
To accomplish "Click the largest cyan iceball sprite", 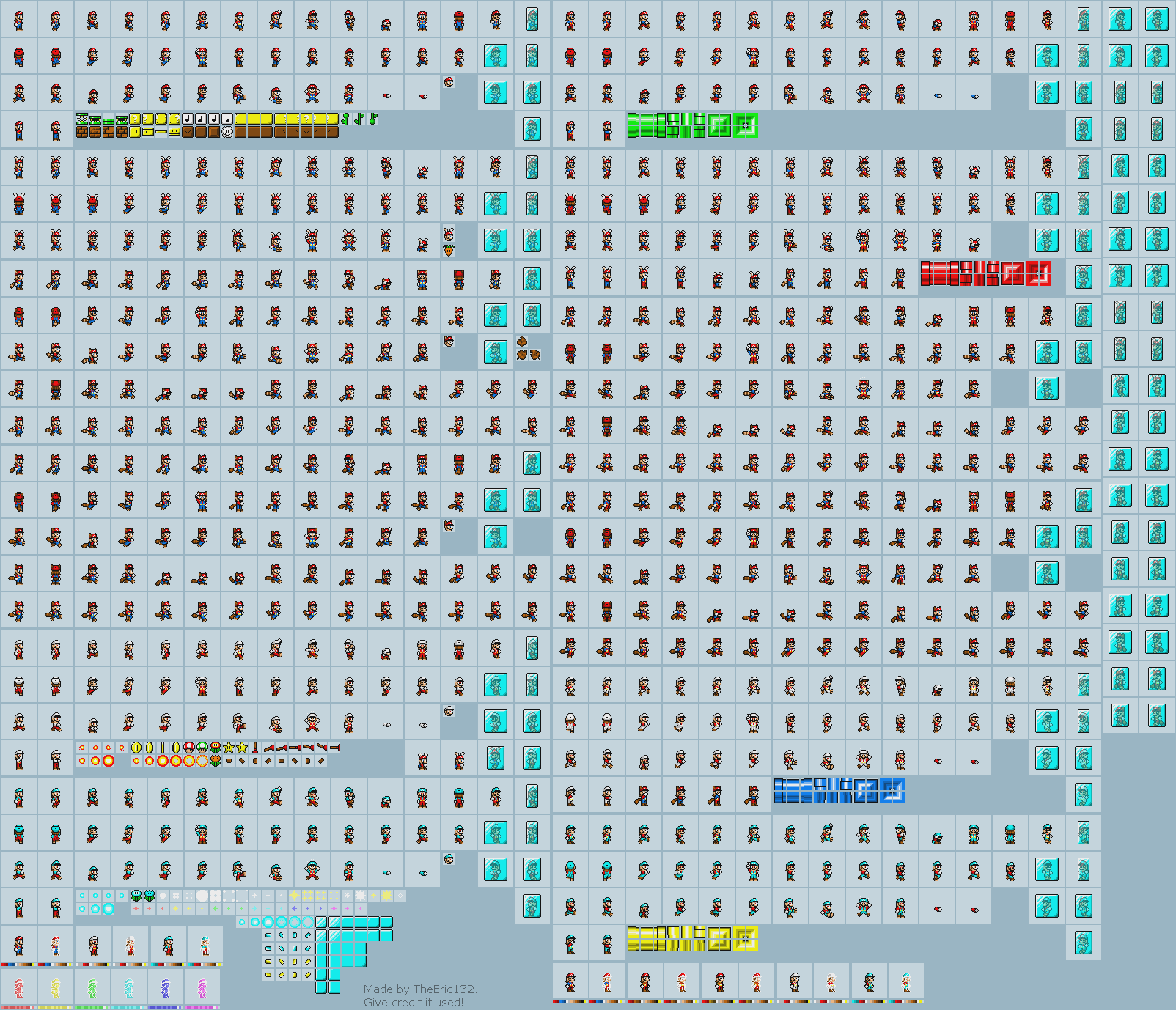I will click(x=109, y=909).
